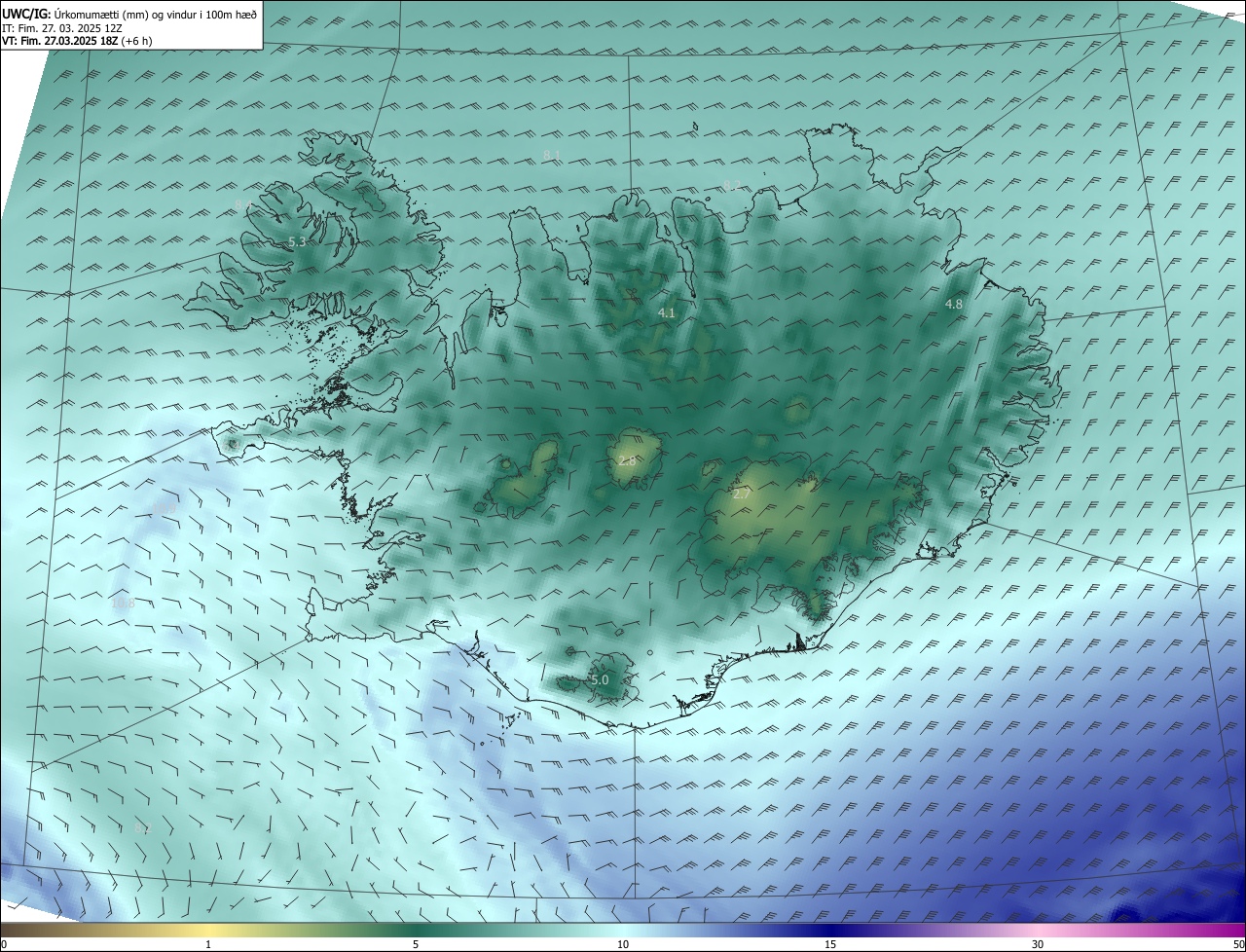Viewport: 1246px width, 952px height.
Task: Click the yellow colorbar segment above the '1' tick
Action: click(208, 930)
